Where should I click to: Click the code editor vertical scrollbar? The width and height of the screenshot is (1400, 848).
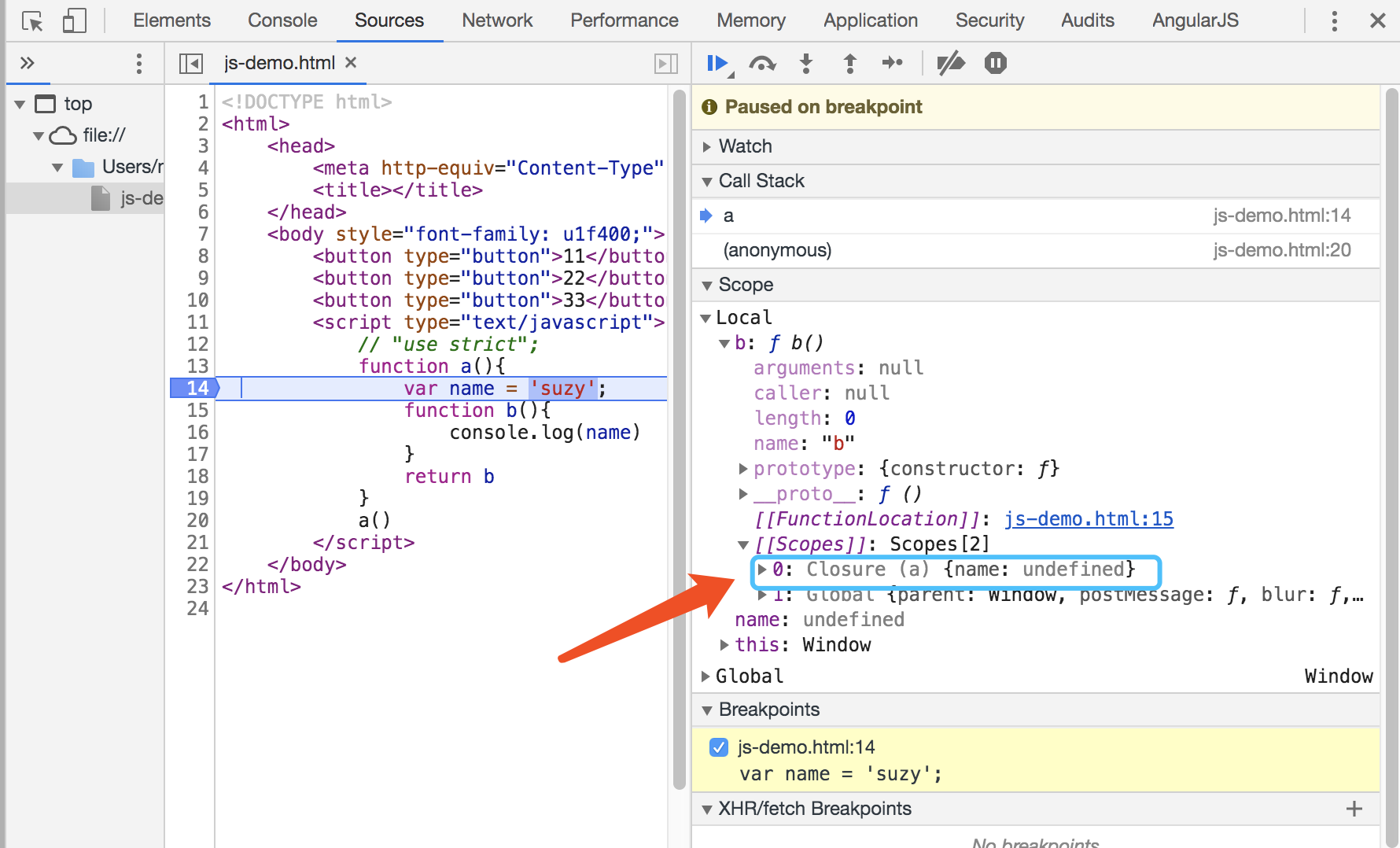pyautogui.click(x=680, y=439)
